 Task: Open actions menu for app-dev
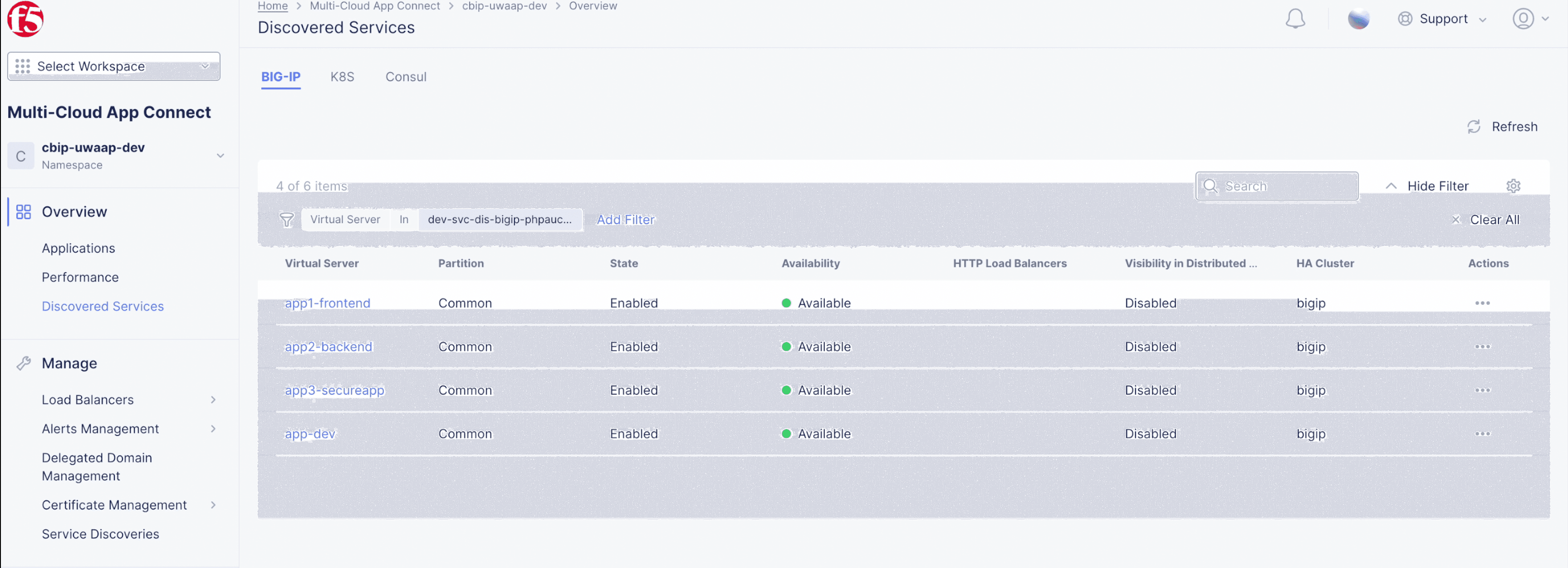click(x=1482, y=434)
